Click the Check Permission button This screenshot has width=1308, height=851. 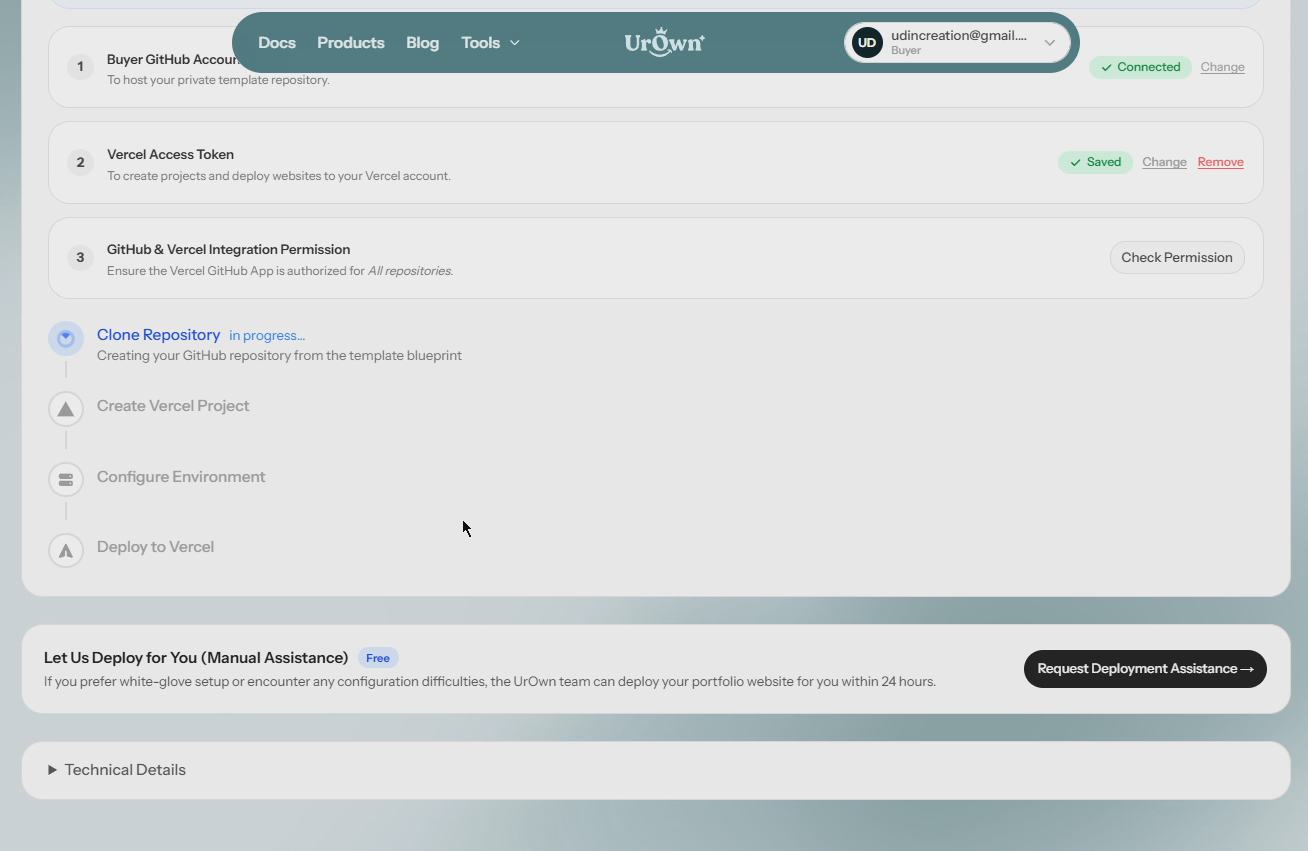(1177, 258)
